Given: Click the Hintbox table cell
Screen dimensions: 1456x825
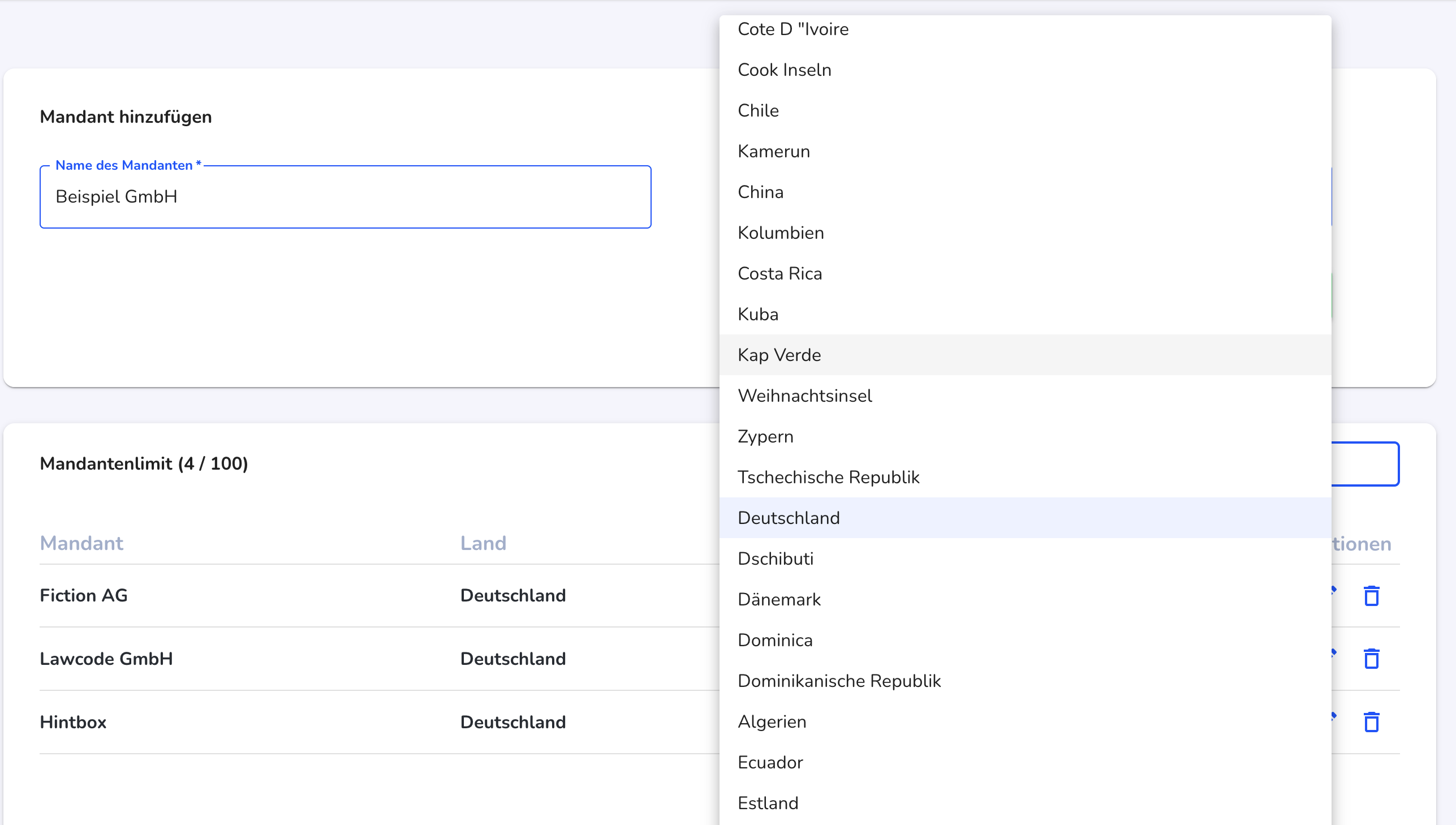Looking at the screenshot, I should coord(73,722).
